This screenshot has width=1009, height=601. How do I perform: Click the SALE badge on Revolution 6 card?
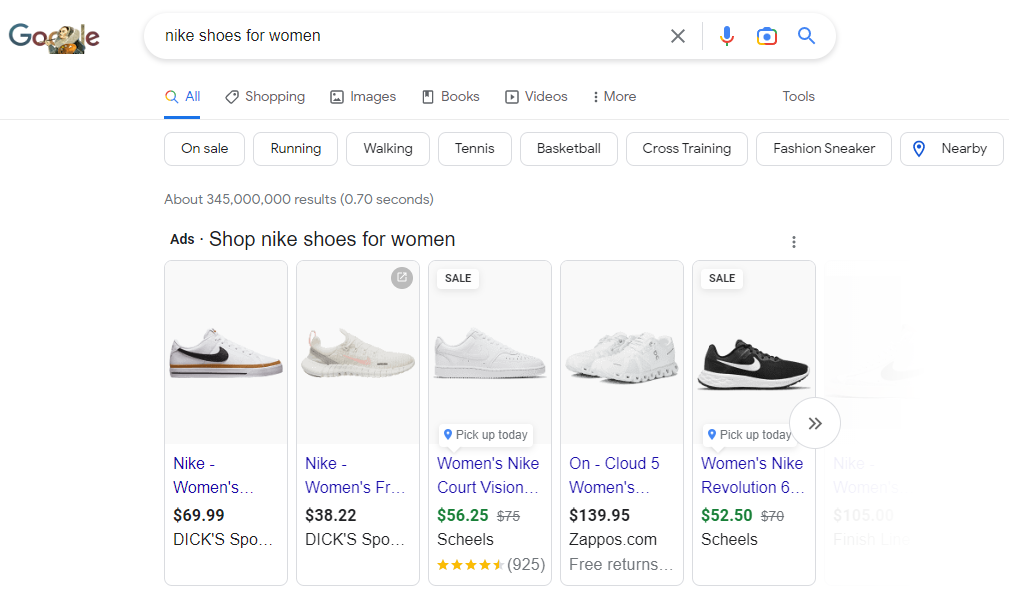(x=722, y=278)
